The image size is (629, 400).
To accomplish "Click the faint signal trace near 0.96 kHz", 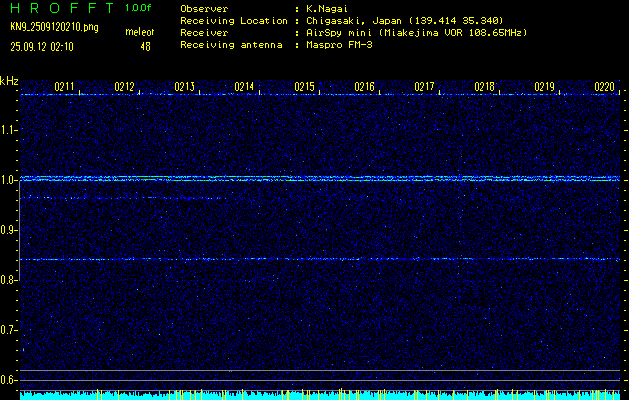I will (124, 198).
